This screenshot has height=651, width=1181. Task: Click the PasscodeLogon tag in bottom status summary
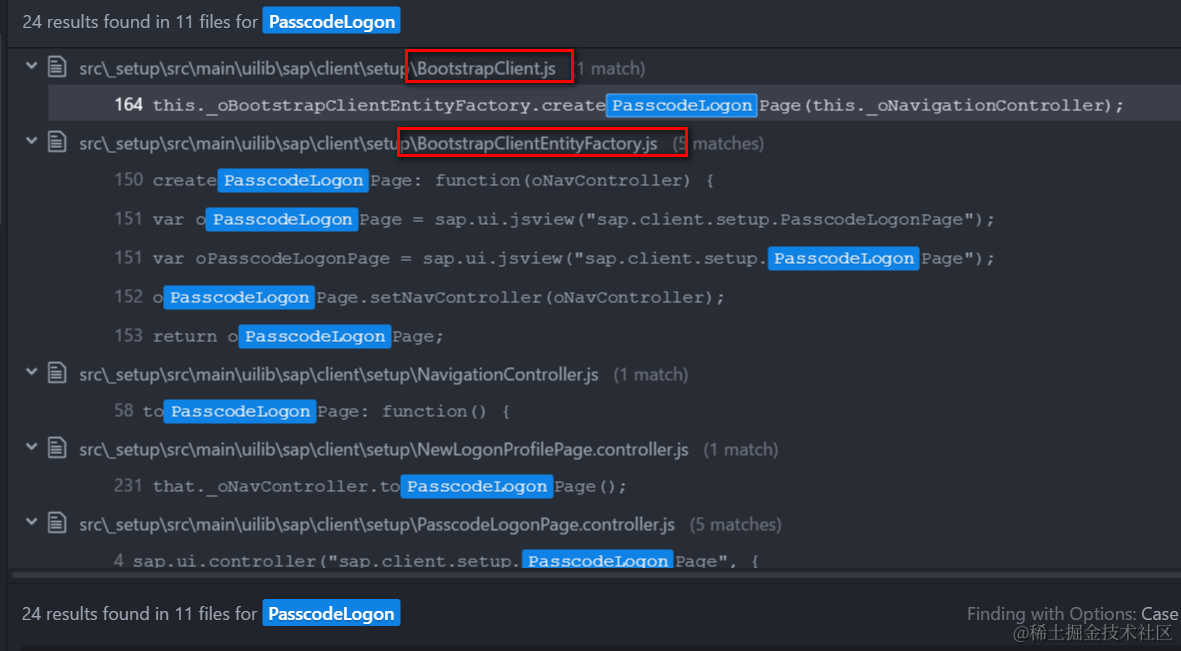[x=331, y=613]
